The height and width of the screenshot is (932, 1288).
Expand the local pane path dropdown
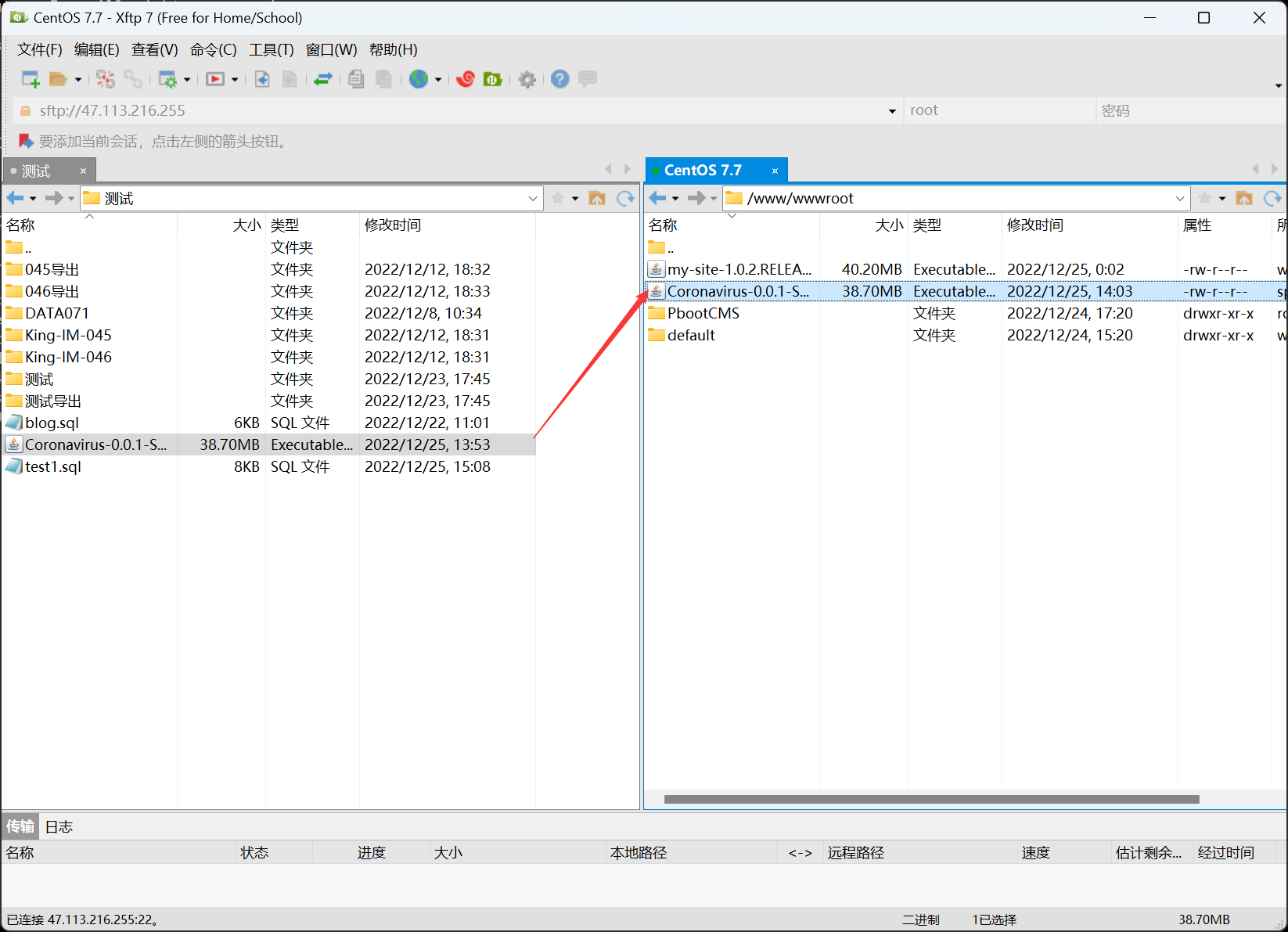click(x=533, y=199)
